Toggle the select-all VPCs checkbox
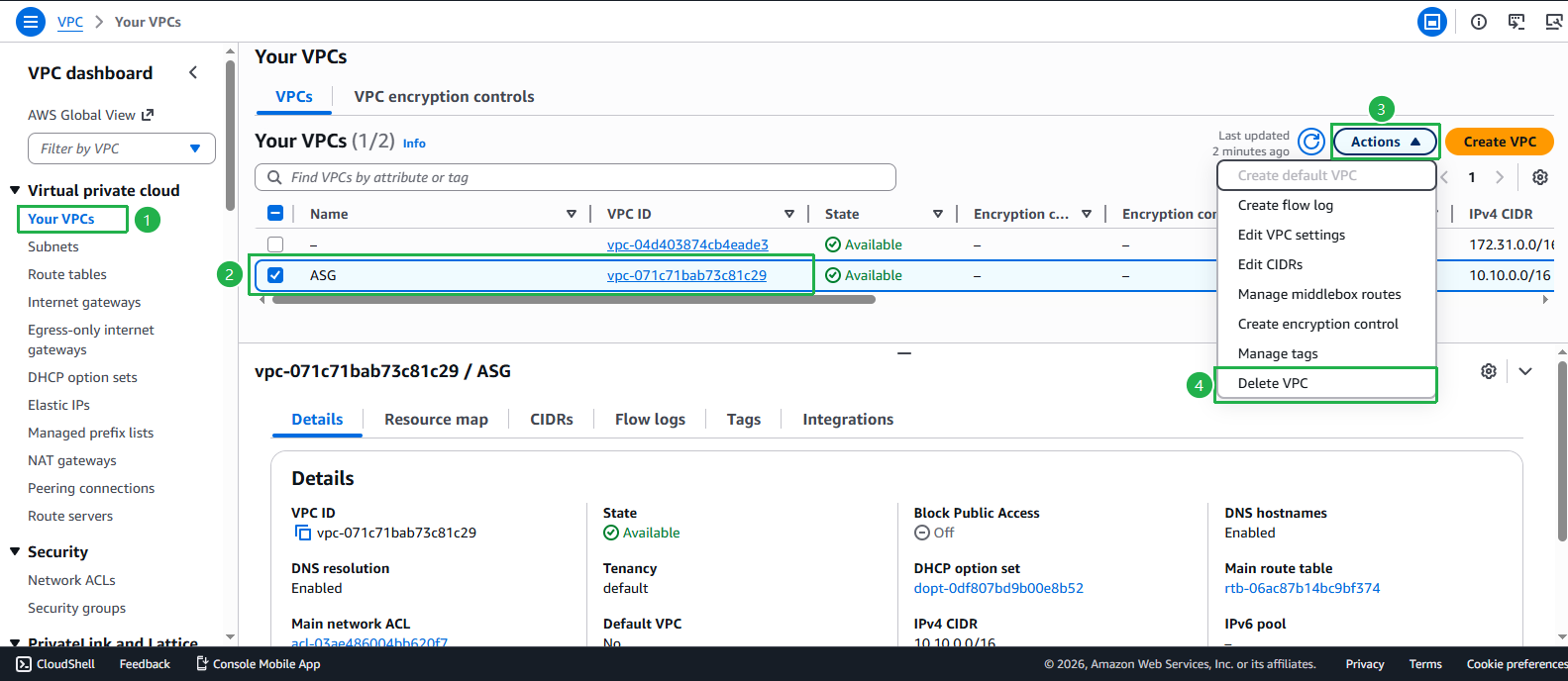Viewport: 1568px width, 681px height. [x=275, y=213]
